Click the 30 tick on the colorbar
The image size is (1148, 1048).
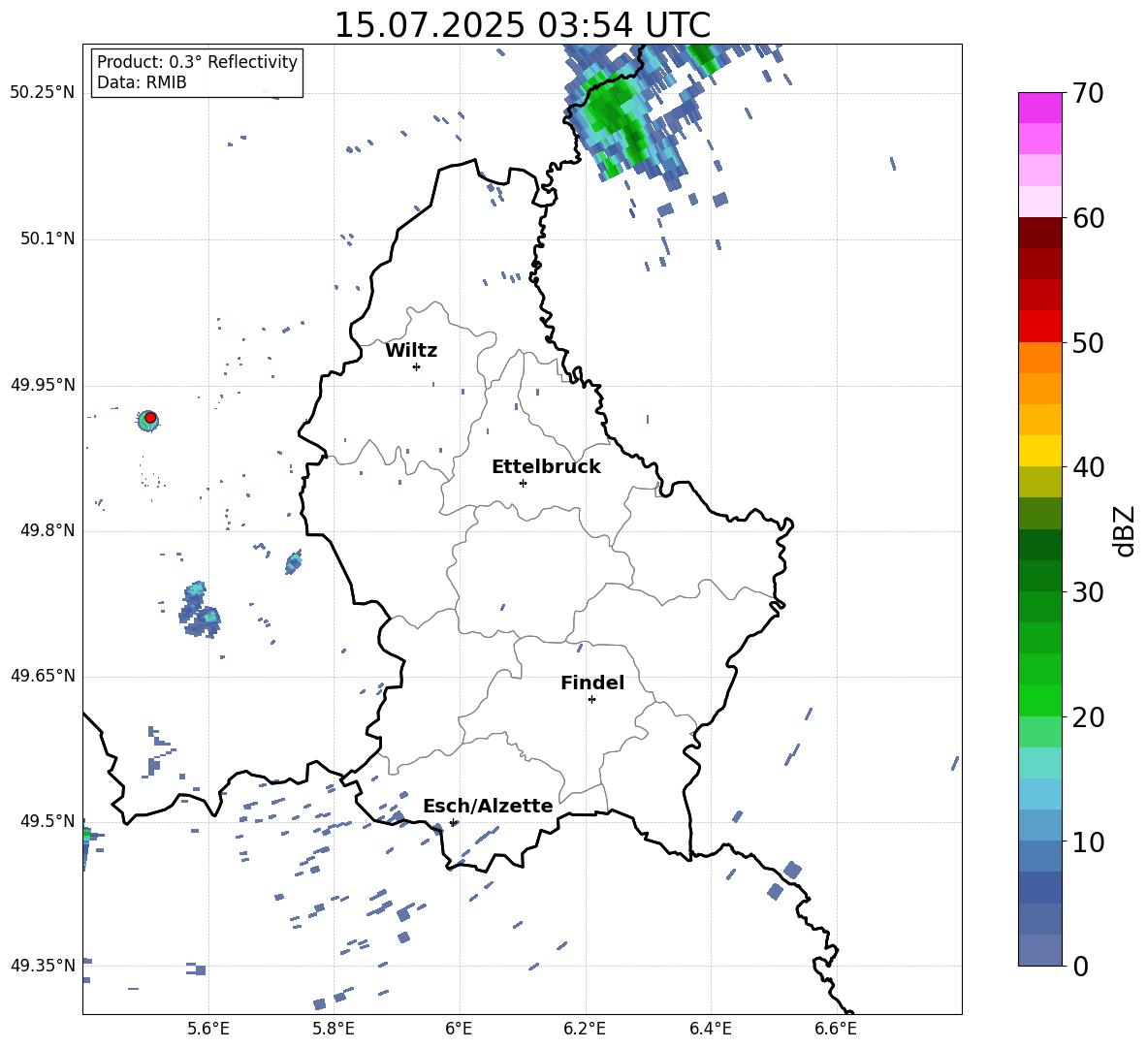tap(1088, 592)
